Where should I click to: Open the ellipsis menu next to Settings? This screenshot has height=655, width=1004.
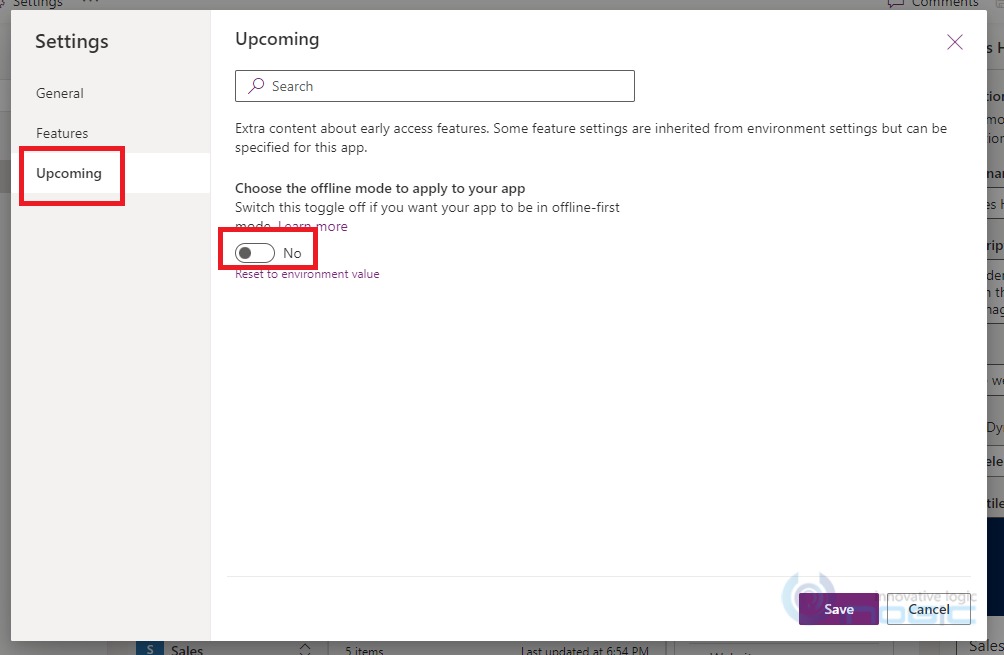(x=89, y=3)
